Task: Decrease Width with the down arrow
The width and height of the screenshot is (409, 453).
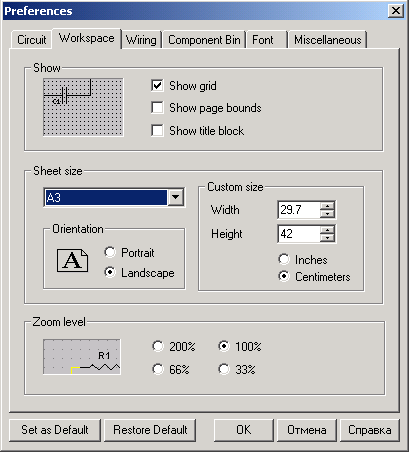Action: point(327,214)
